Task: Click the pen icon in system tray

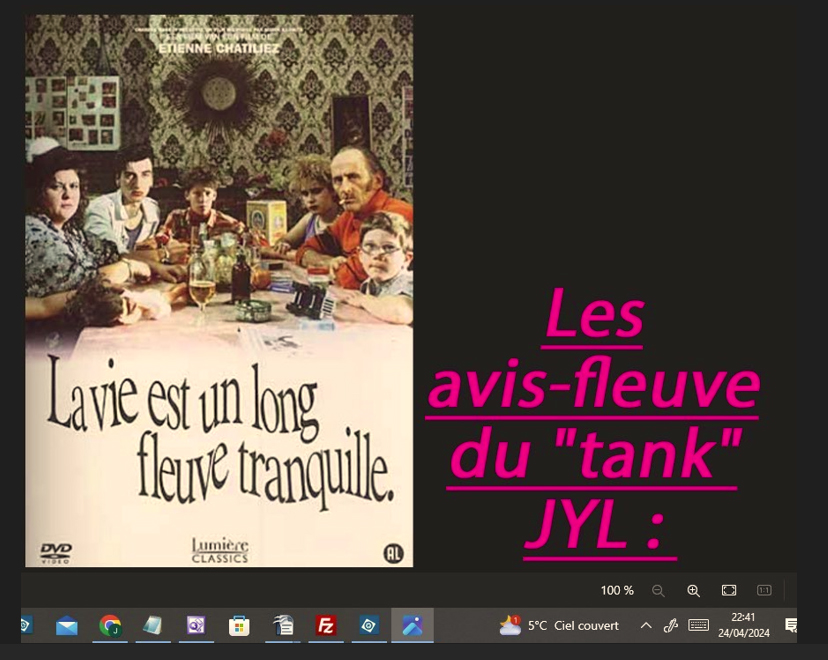Action: [671, 626]
